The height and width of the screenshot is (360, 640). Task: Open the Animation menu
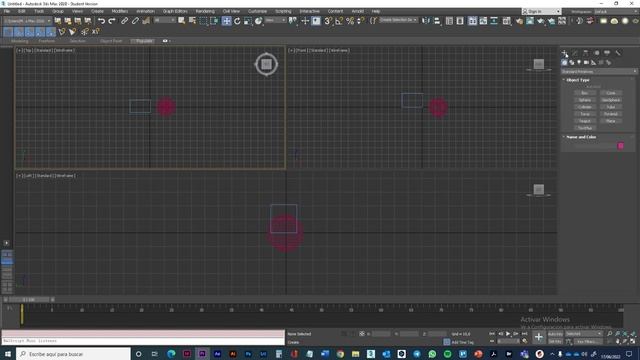[145, 11]
